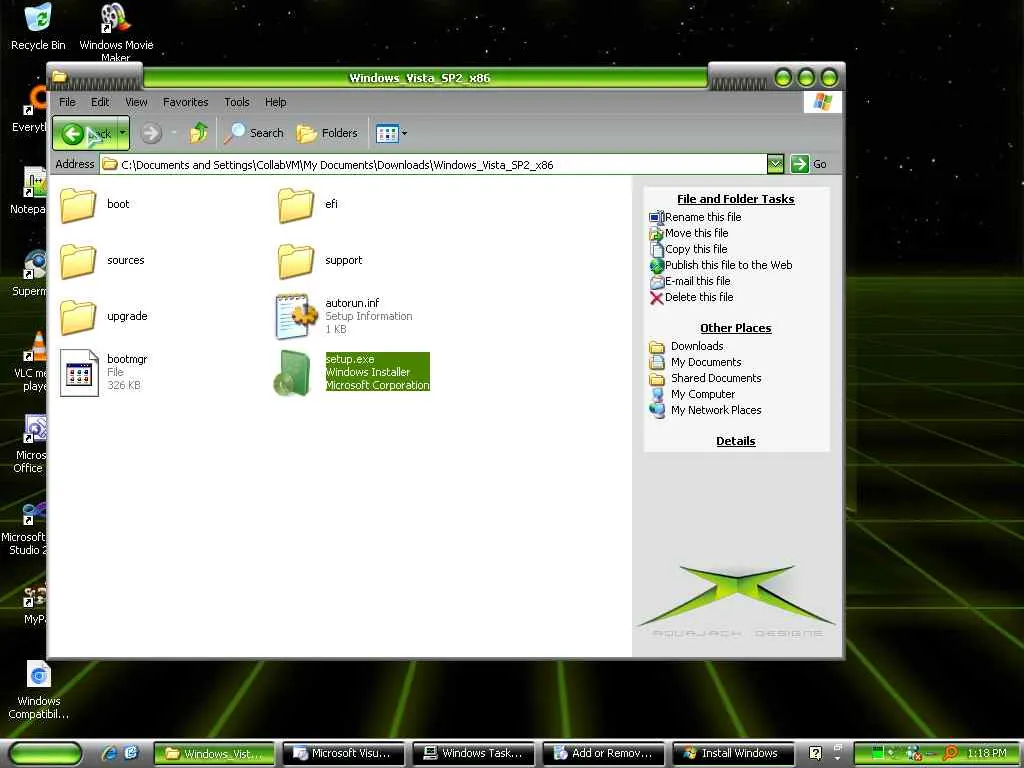
Task: Click Delete this file
Action: pos(692,297)
